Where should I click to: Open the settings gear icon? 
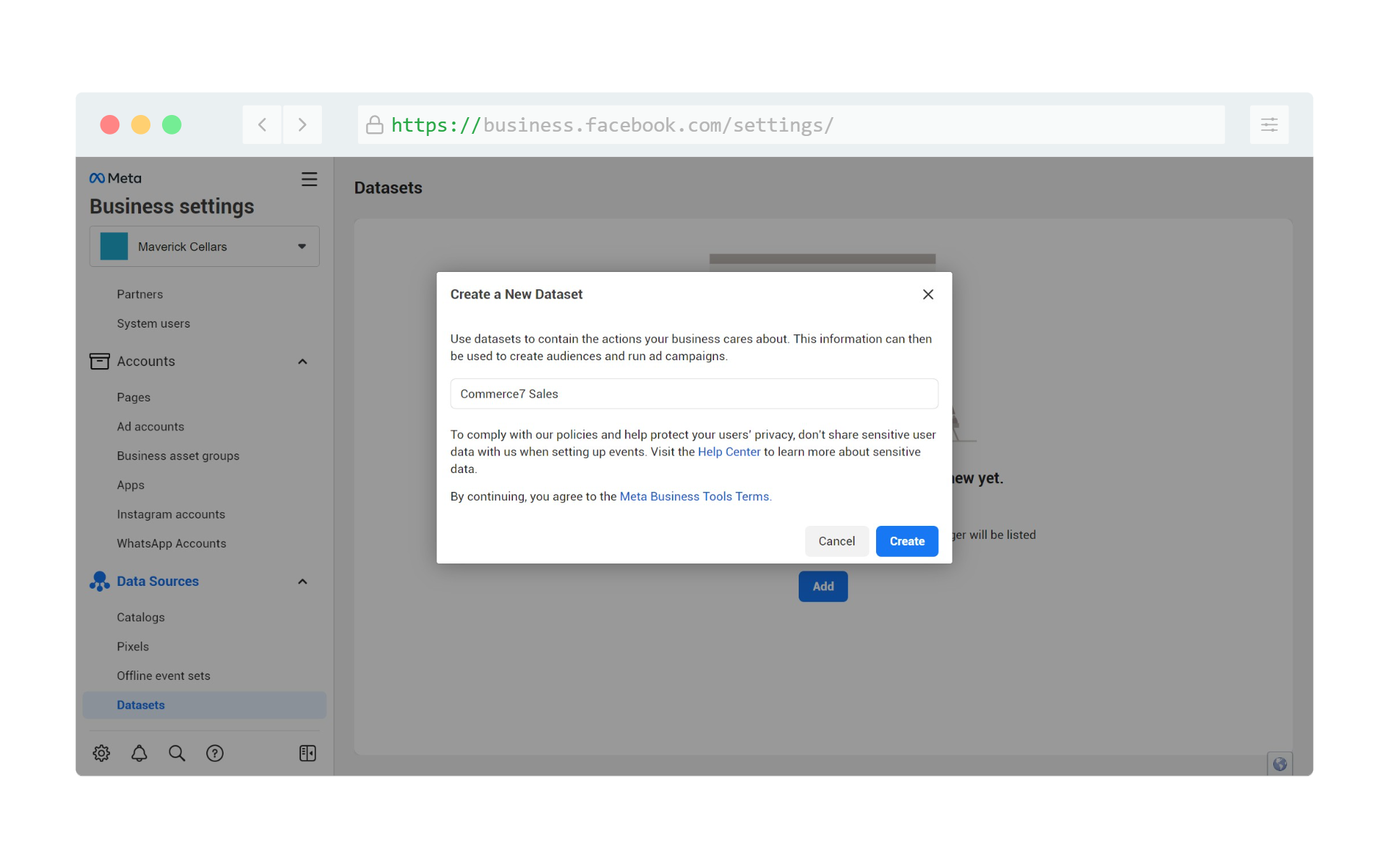(x=101, y=753)
